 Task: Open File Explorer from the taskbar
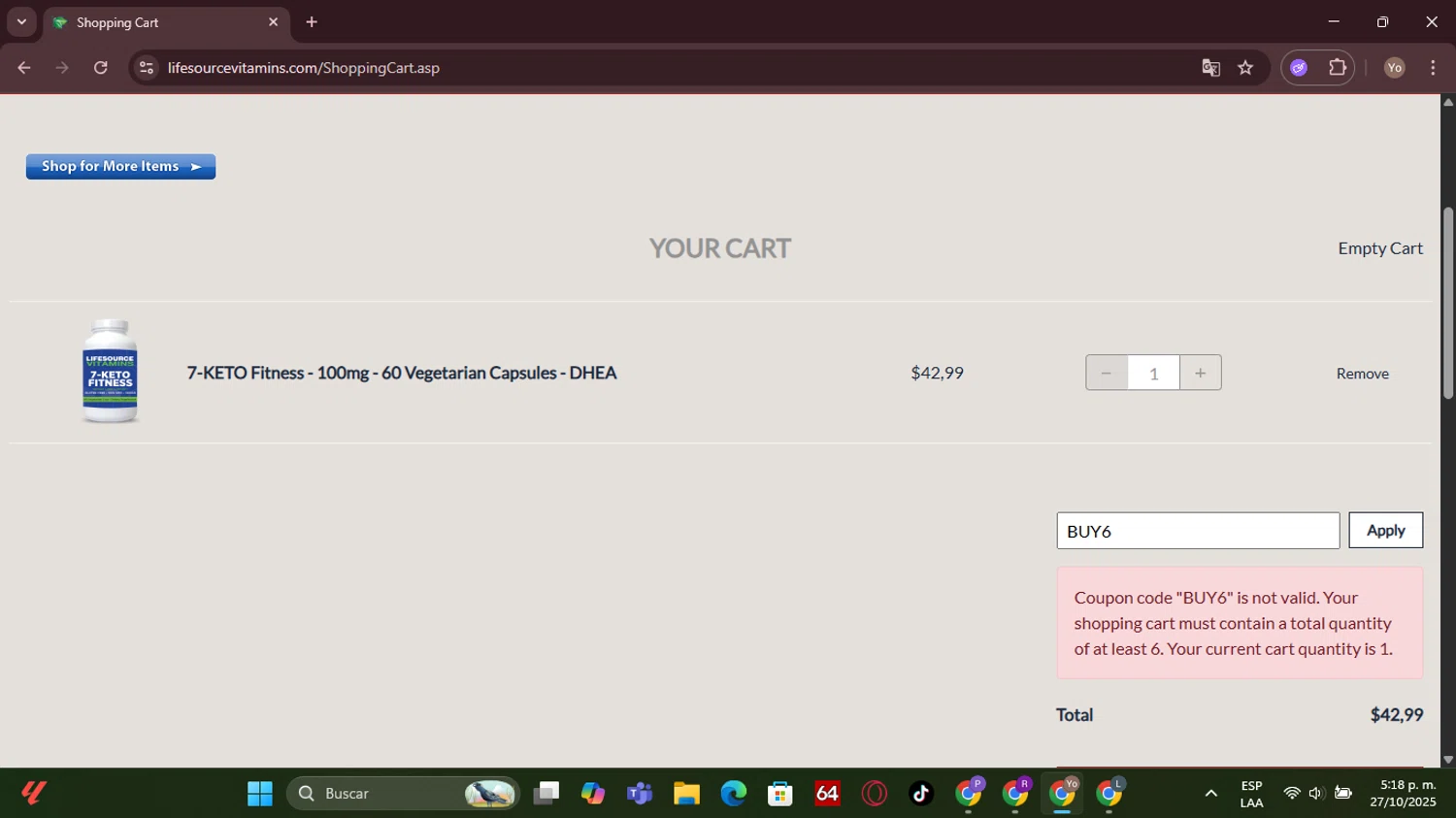[686, 794]
